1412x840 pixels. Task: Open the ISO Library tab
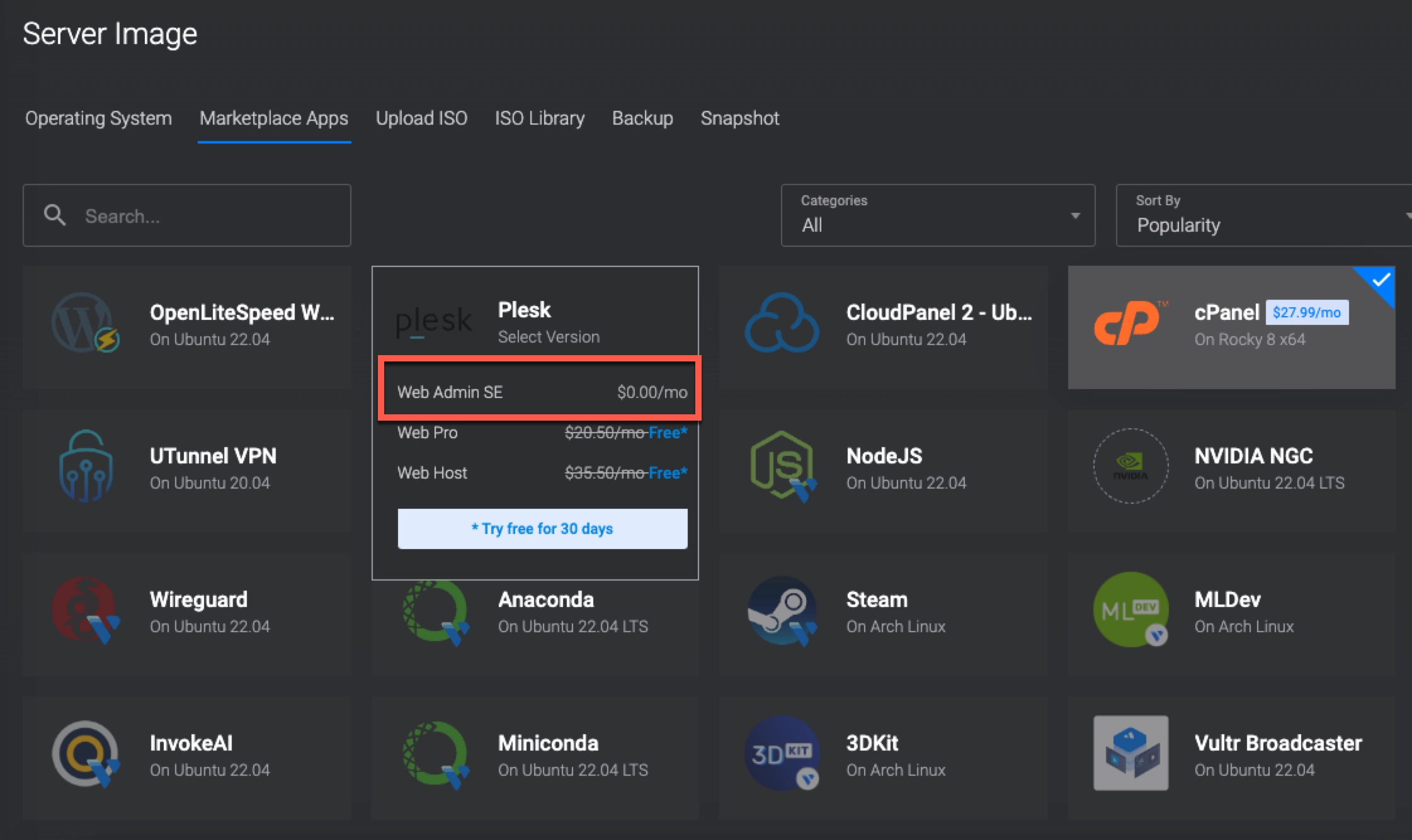[539, 118]
